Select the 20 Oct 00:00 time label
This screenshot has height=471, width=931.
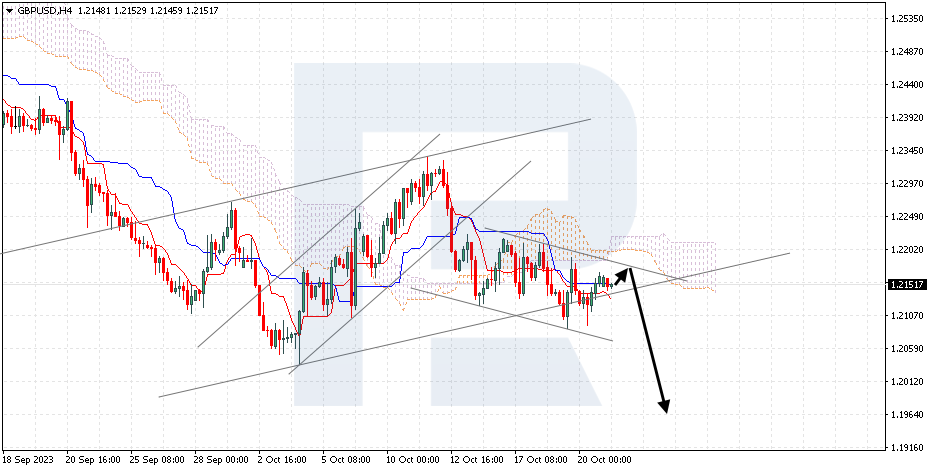606,460
